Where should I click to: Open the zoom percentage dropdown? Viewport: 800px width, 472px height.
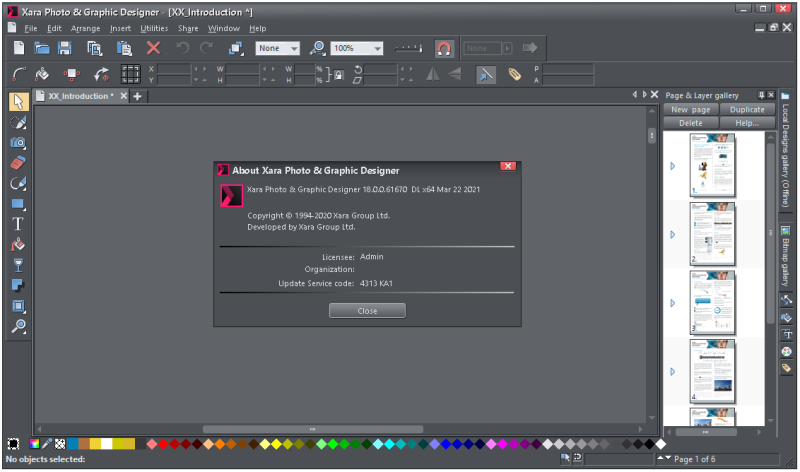click(x=377, y=48)
